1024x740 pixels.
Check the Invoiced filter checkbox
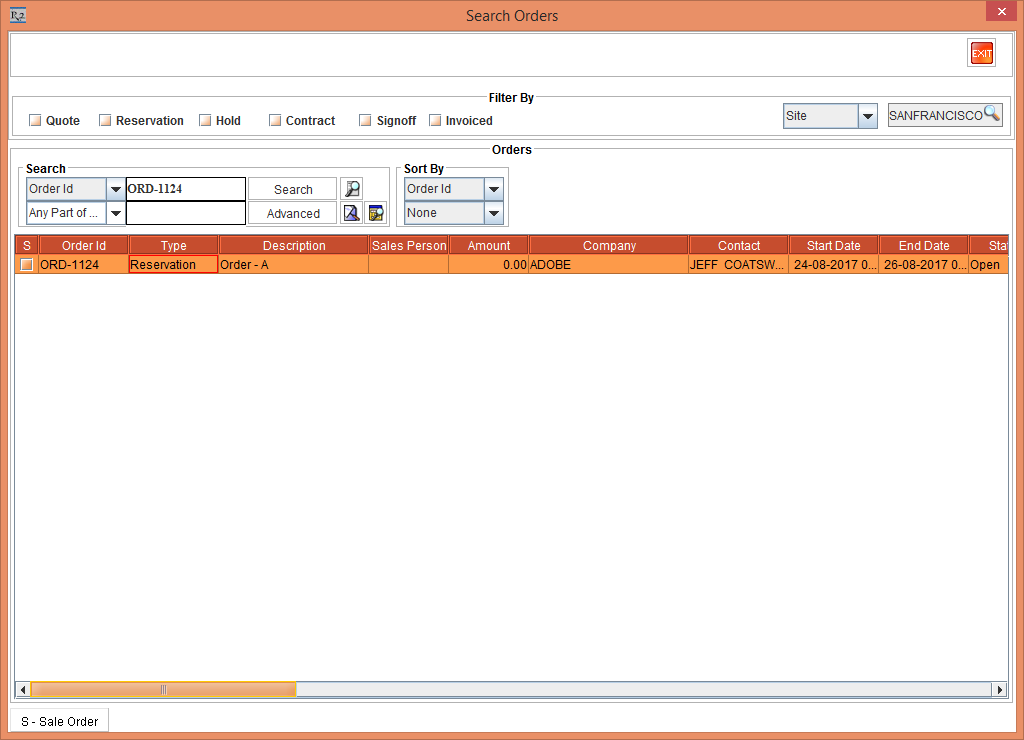coord(435,121)
